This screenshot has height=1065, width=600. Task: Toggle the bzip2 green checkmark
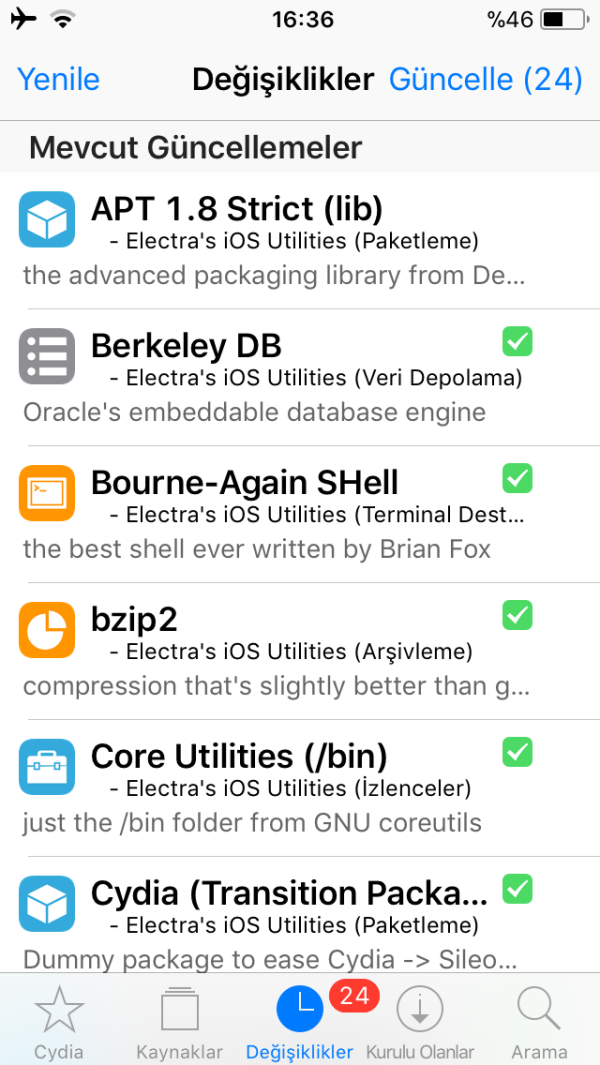[x=517, y=615]
